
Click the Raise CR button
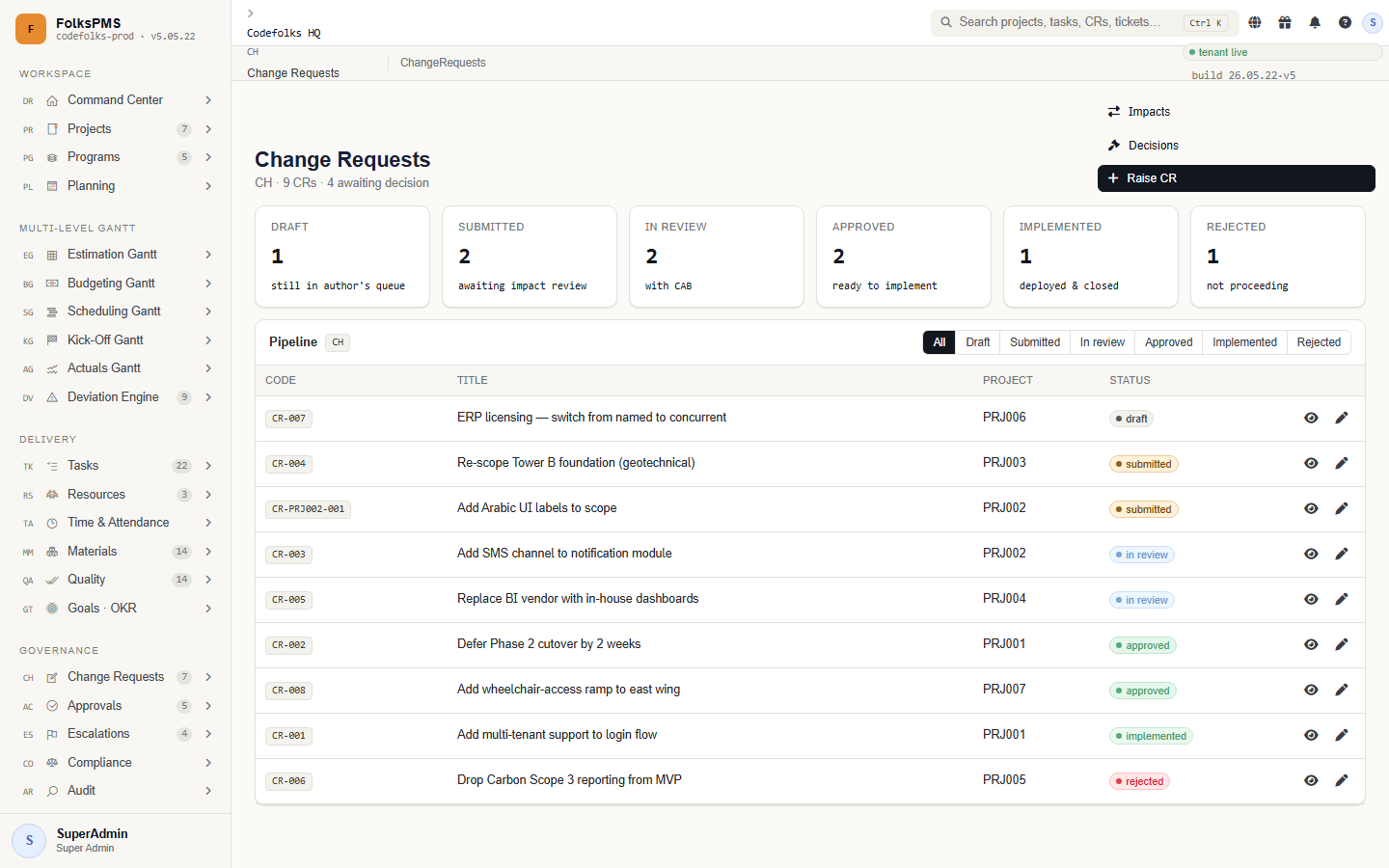pyautogui.click(x=1237, y=178)
